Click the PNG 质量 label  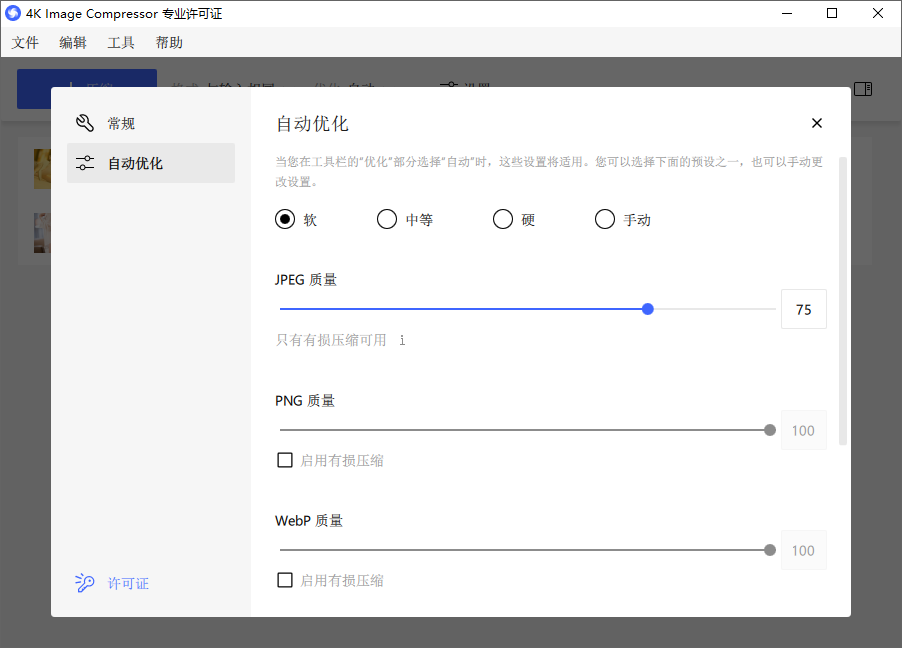click(x=305, y=401)
